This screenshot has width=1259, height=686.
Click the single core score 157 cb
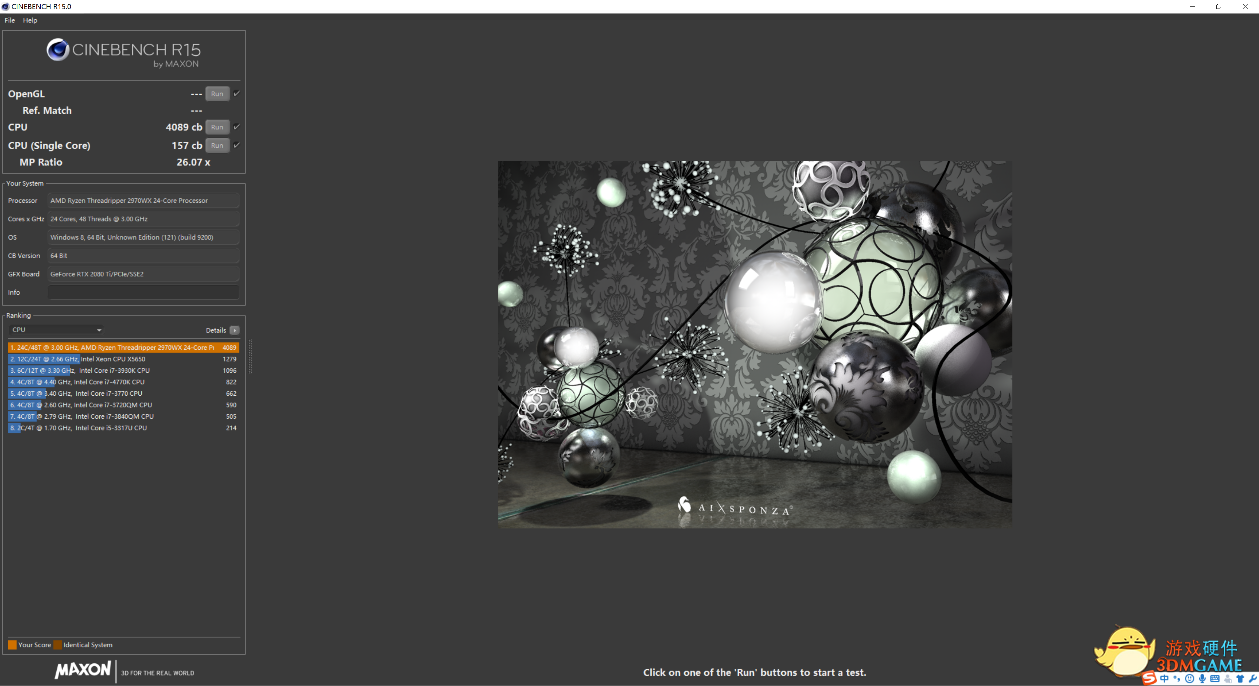[187, 145]
